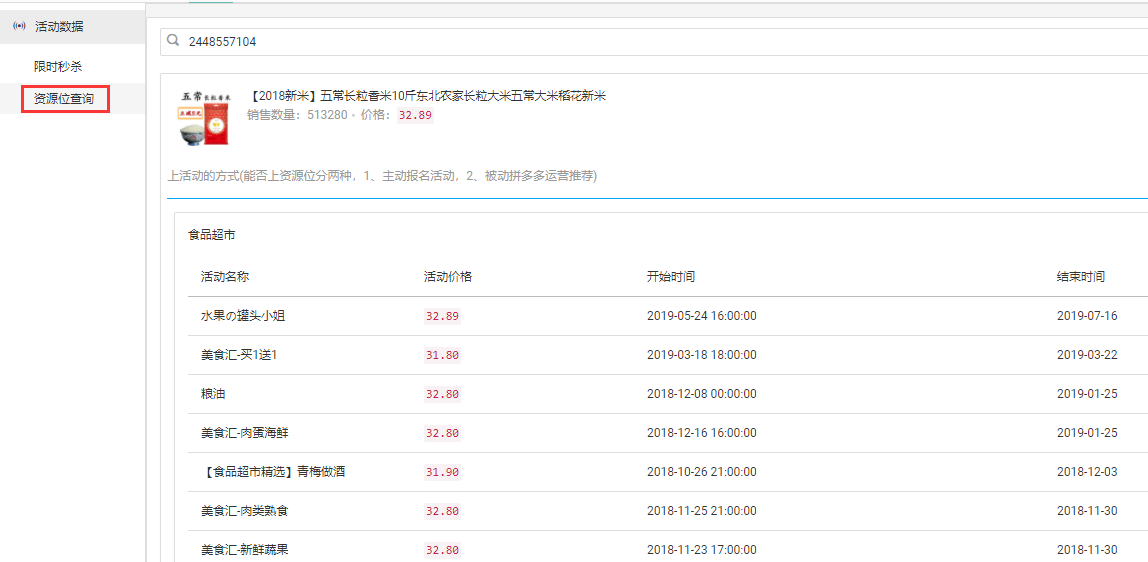Viewport: 1148px width, 562px height.
Task: Open the 美食汇-买1送1 activity
Action: [x=239, y=355]
